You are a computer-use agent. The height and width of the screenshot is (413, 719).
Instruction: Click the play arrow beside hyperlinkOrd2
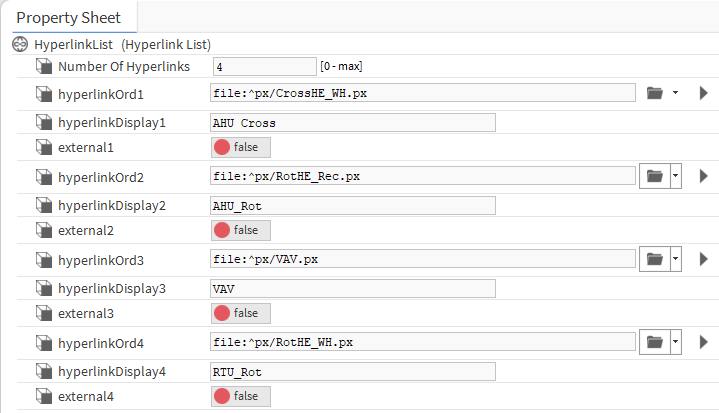click(703, 176)
